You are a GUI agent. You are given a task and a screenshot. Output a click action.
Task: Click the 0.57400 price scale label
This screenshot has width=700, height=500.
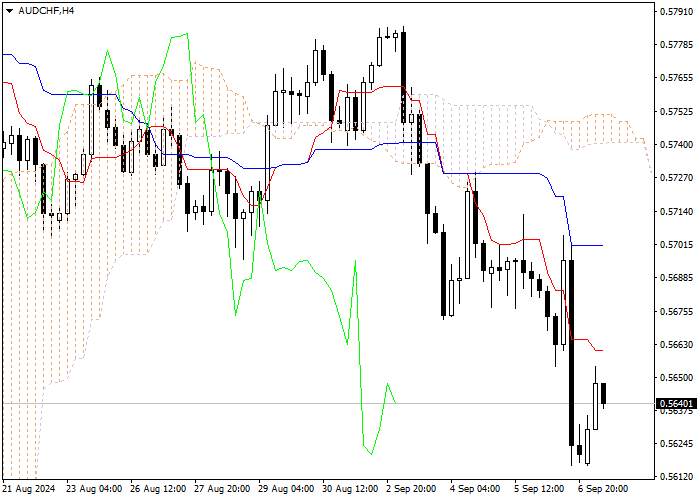[676, 145]
